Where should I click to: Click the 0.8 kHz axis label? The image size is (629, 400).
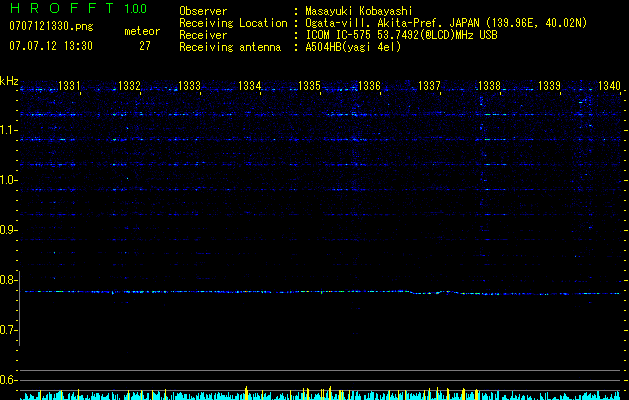point(9,280)
